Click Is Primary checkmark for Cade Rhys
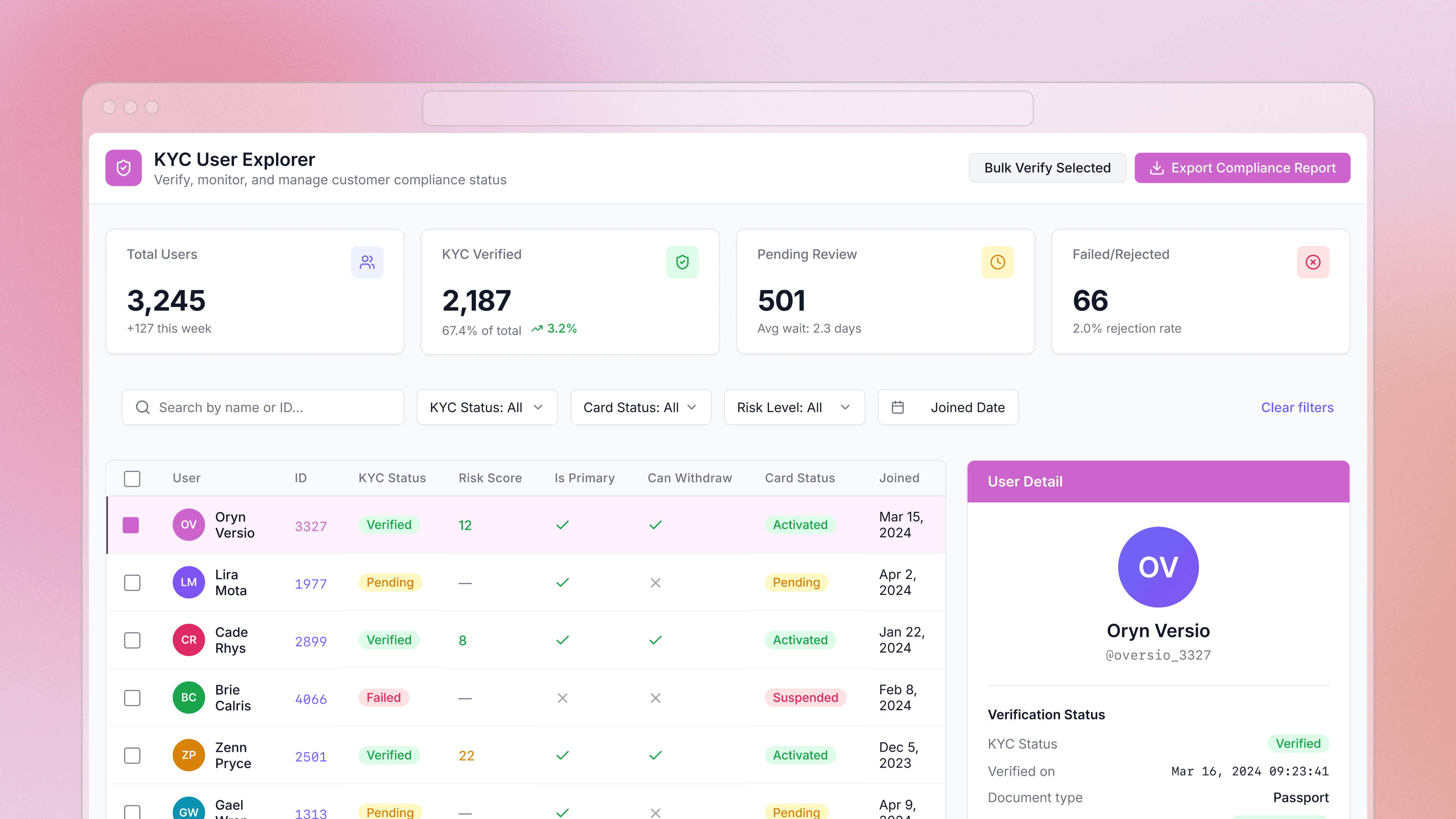This screenshot has width=1456, height=819. tap(562, 640)
